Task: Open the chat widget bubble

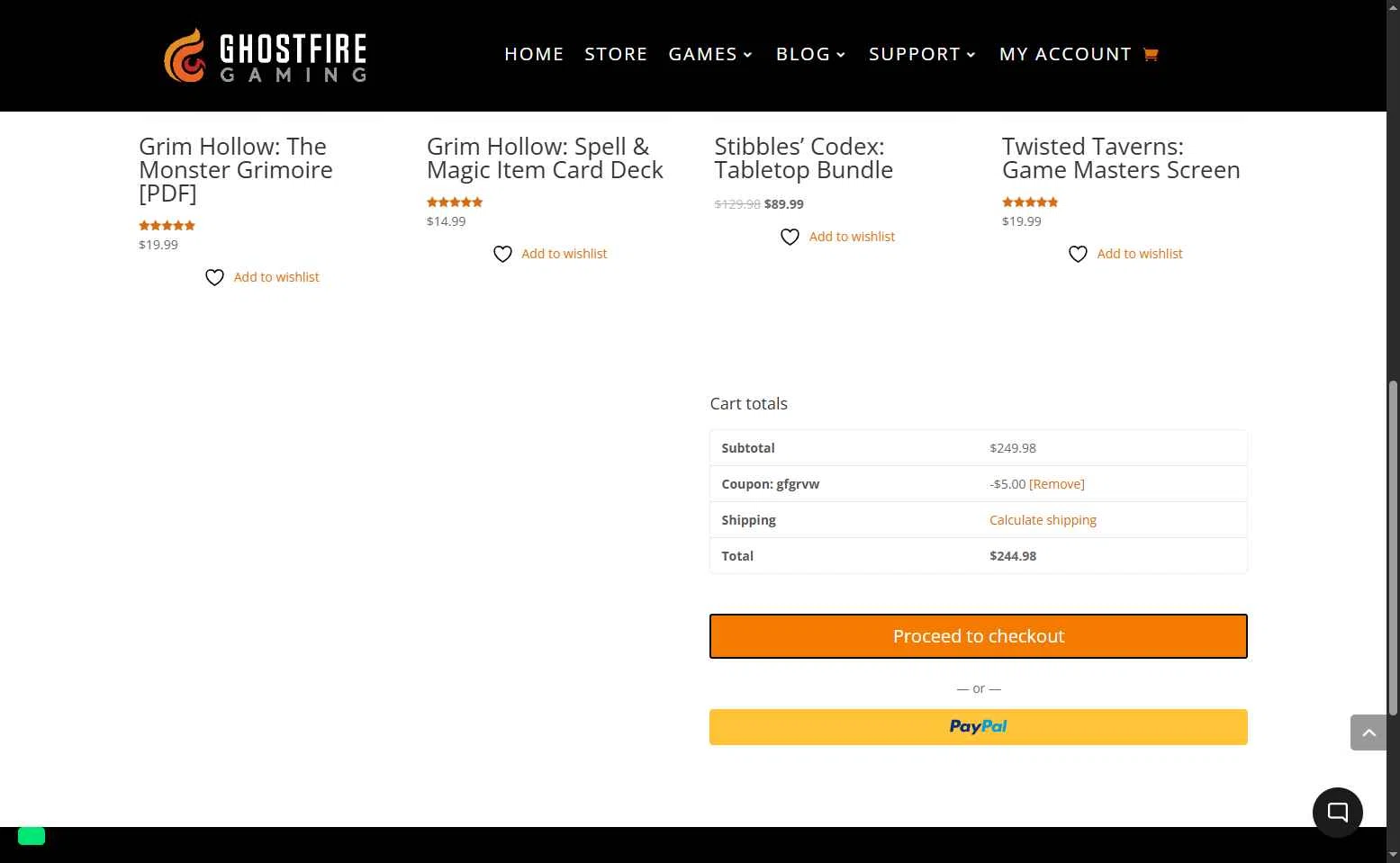Action: pos(1337,813)
